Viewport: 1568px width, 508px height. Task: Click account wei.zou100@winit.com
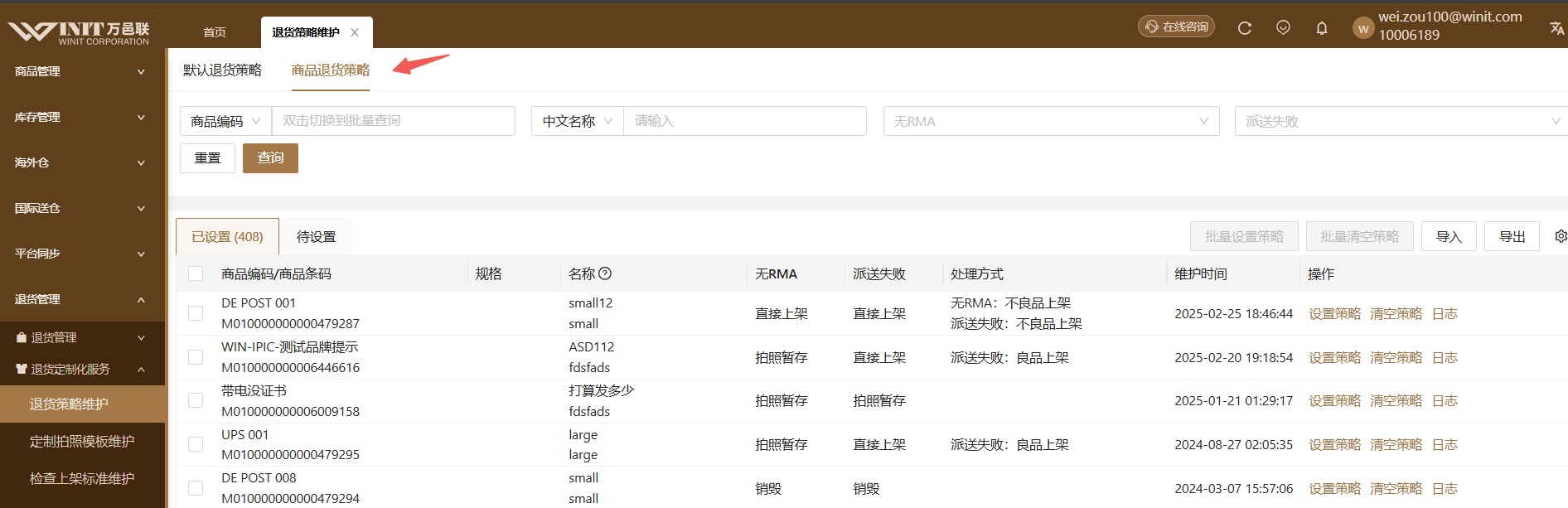1450,17
